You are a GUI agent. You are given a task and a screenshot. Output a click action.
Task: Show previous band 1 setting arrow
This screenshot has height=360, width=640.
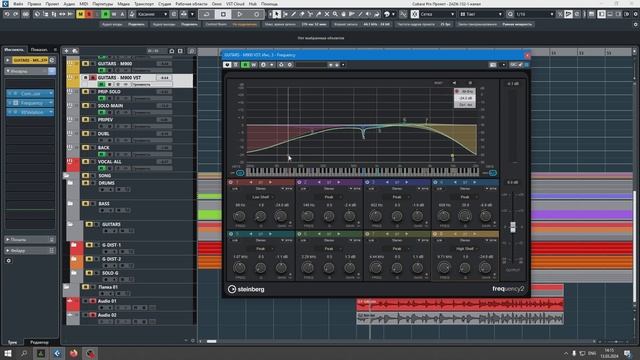pyautogui.click(x=251, y=182)
